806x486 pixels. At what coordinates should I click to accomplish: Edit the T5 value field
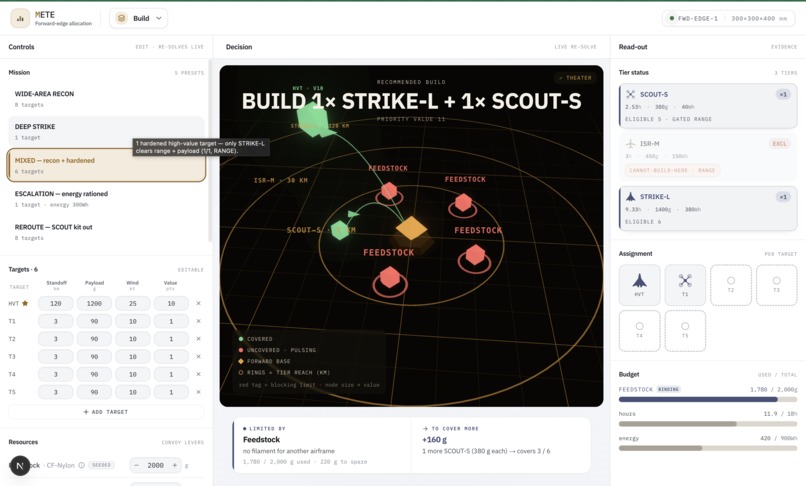pos(171,392)
